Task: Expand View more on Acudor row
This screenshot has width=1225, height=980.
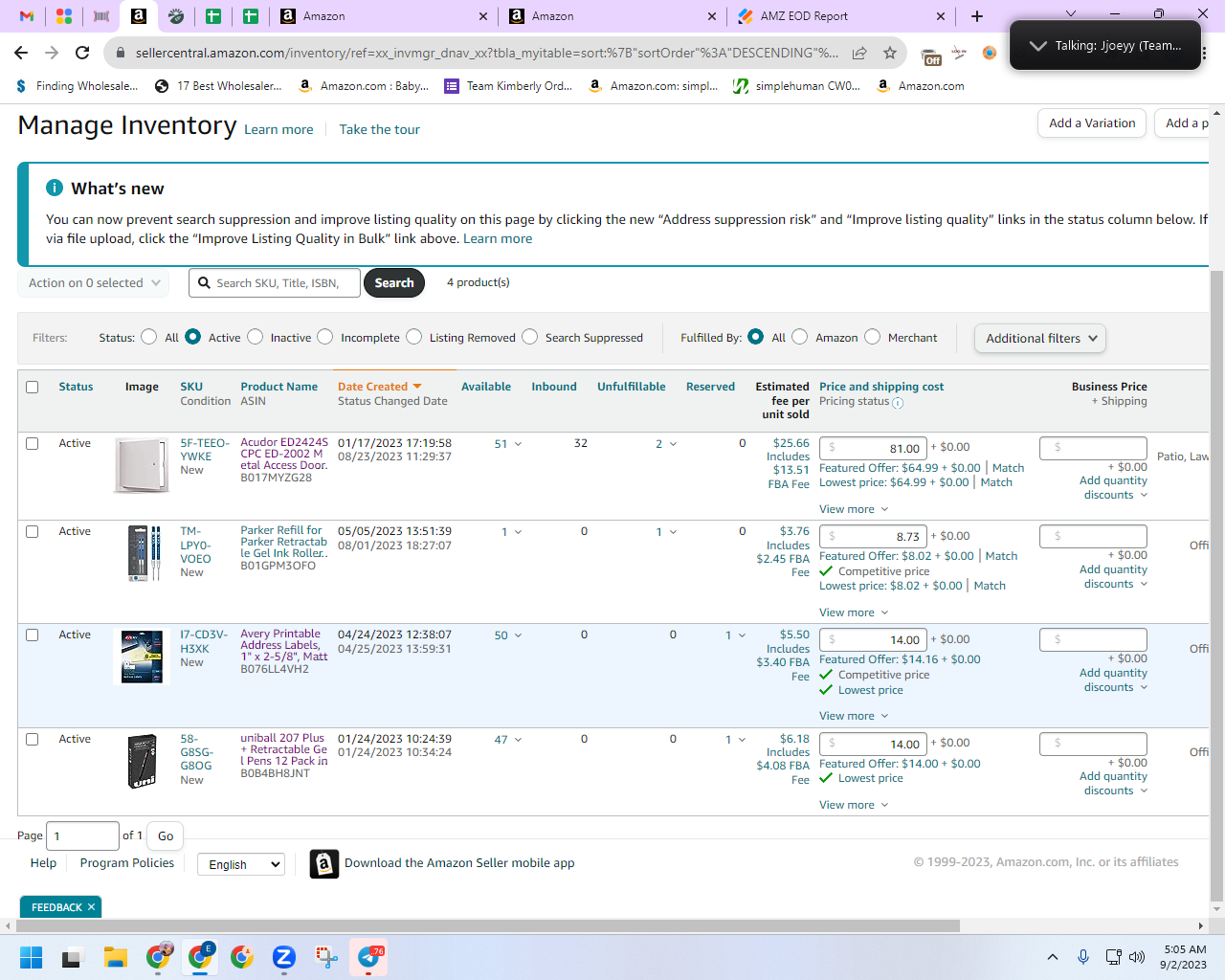Action: coord(854,509)
